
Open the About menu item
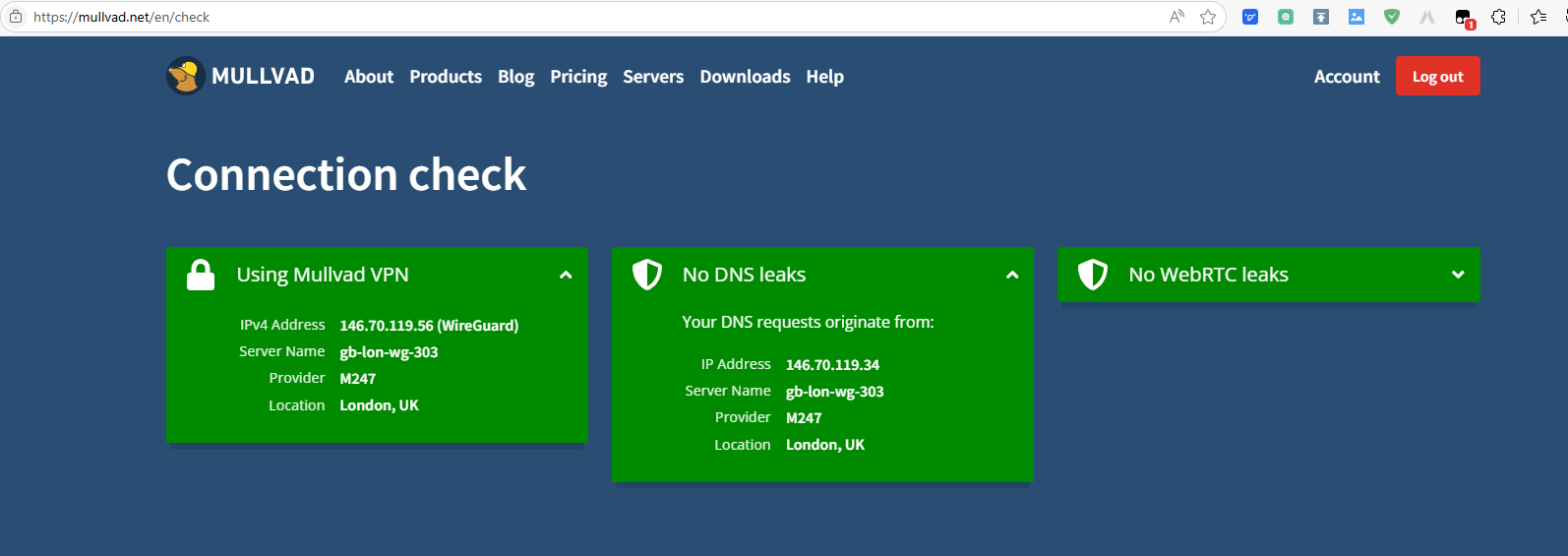(369, 77)
